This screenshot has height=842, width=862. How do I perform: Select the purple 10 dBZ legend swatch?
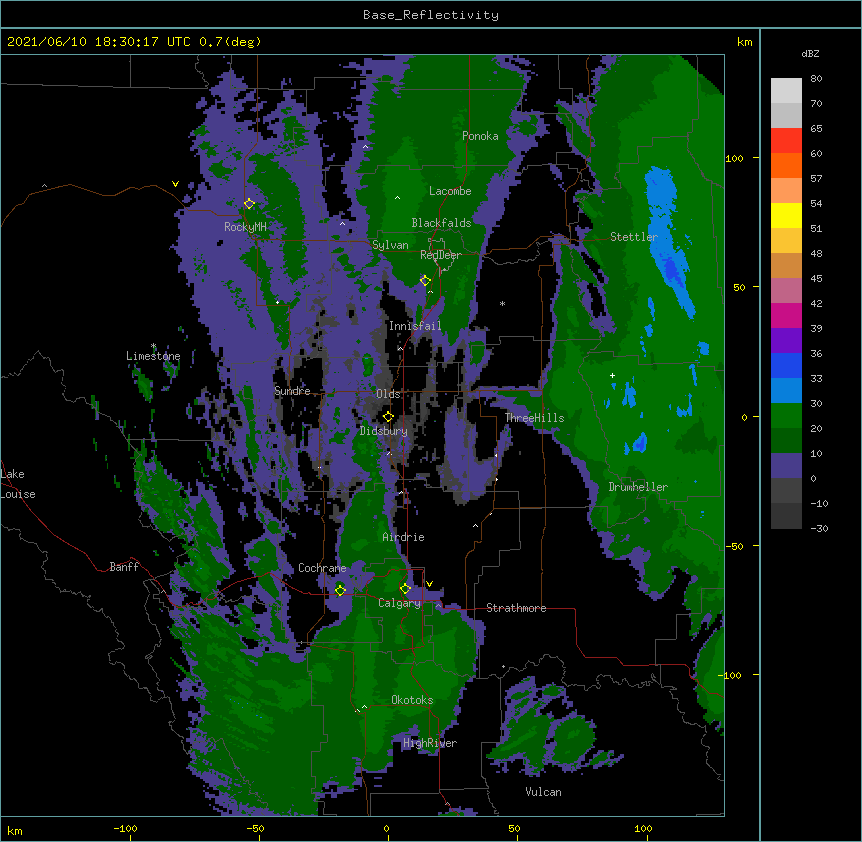[x=786, y=466]
